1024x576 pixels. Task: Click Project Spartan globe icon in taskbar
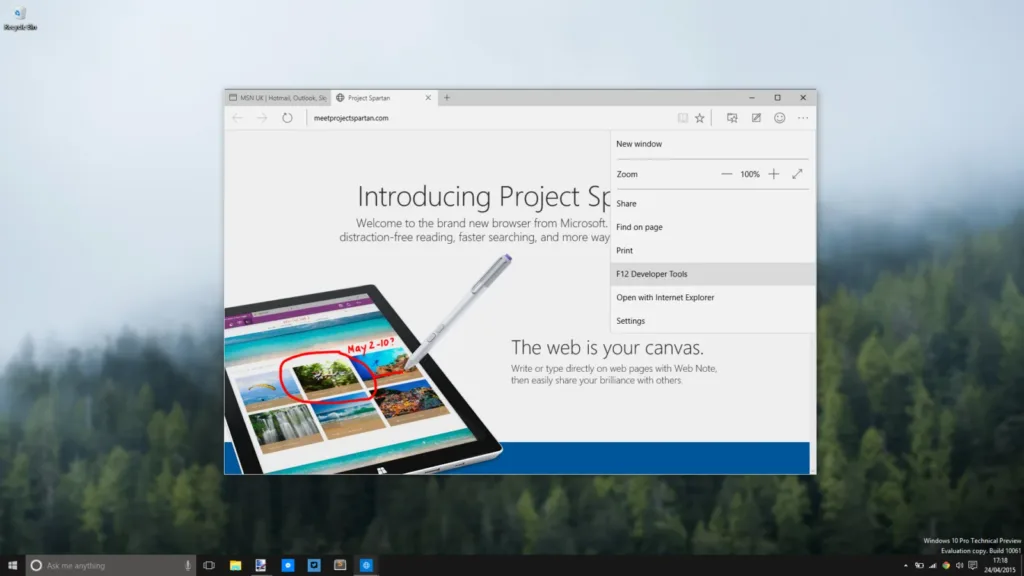[x=366, y=566]
